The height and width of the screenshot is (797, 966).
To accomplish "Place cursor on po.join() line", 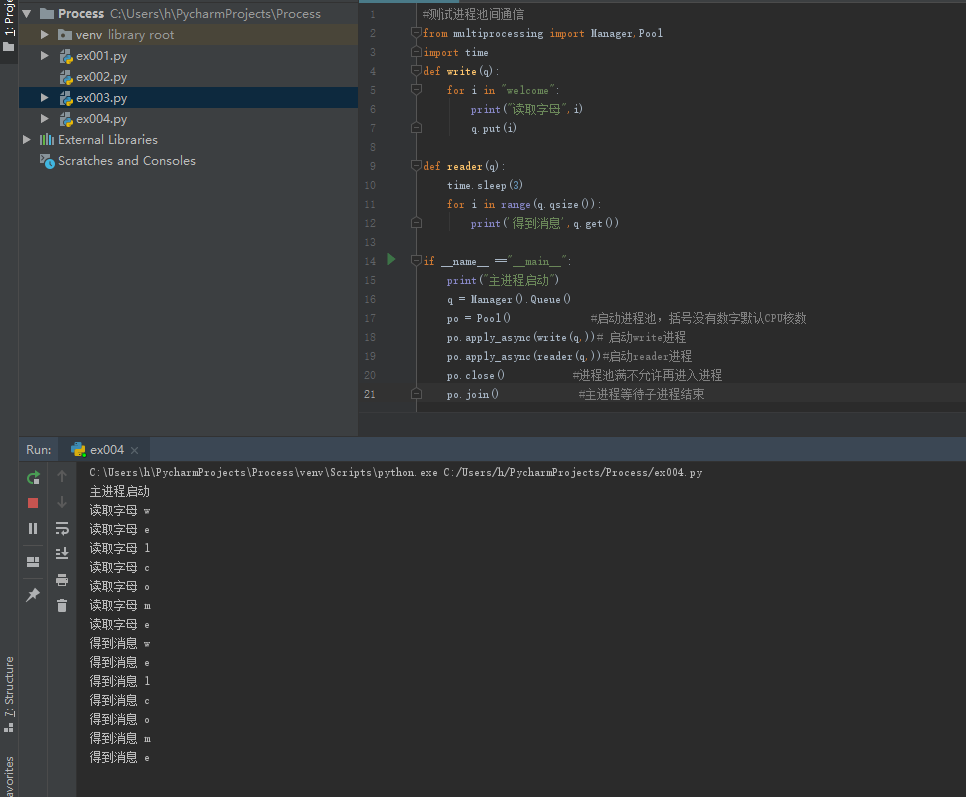I will pyautogui.click(x=473, y=394).
